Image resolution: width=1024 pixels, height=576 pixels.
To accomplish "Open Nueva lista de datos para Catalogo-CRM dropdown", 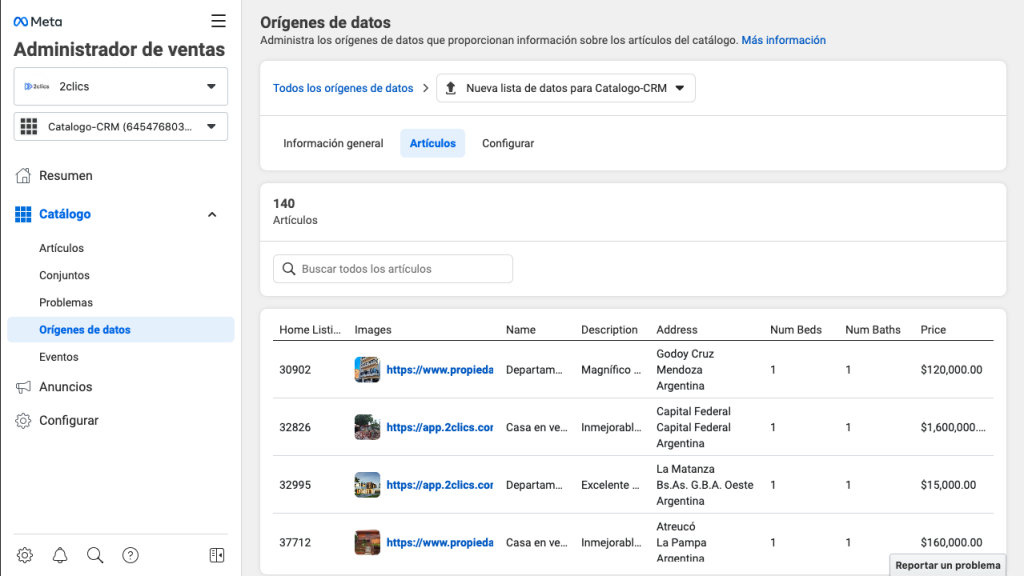I will point(566,88).
